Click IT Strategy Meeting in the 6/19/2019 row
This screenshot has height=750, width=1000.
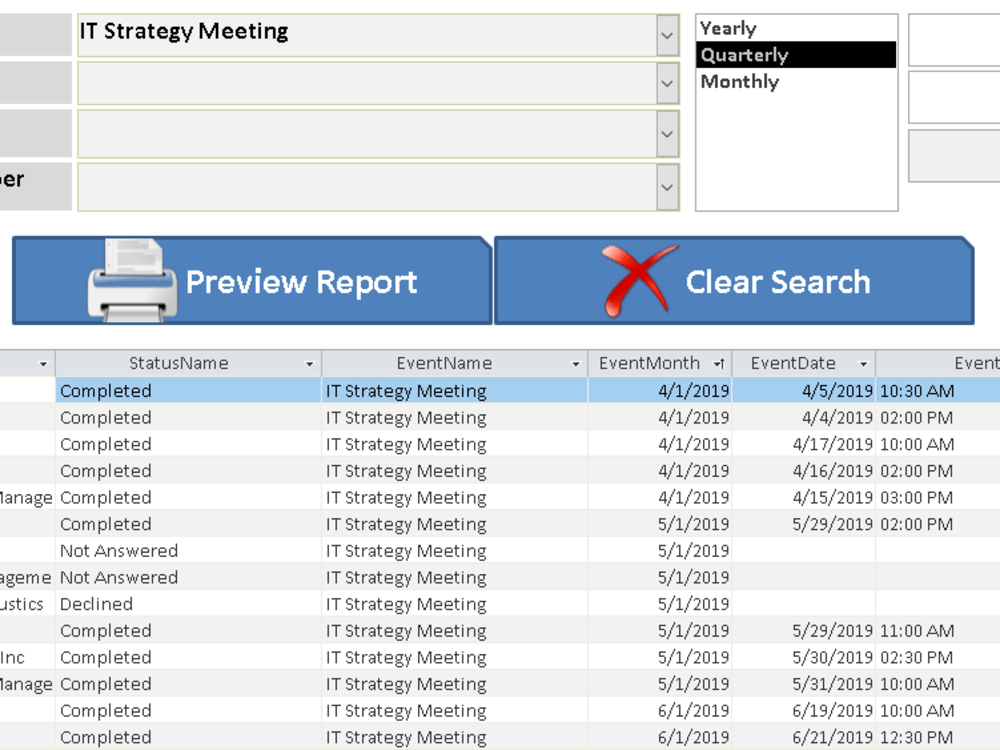455,710
